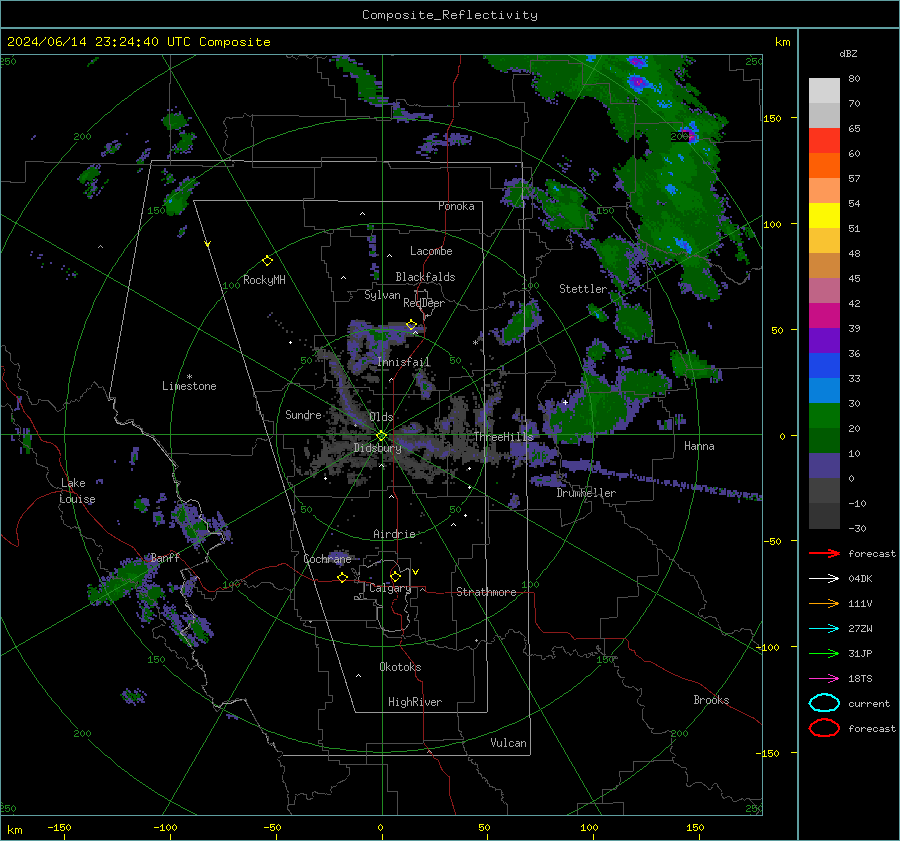Screen dimensions: 900x841
Task: Click the dBZ legend heading
Action: (848, 53)
